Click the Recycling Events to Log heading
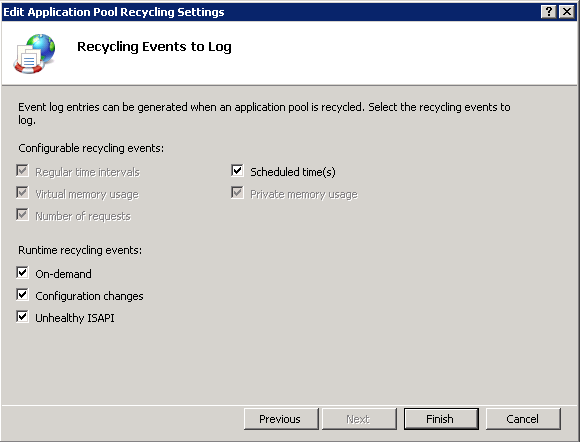Image resolution: width=580 pixels, height=442 pixels. tap(154, 47)
